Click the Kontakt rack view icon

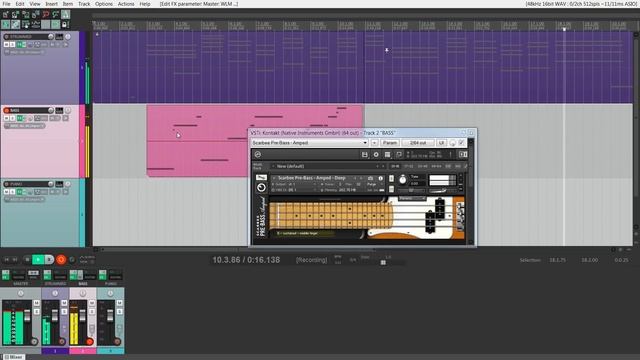click(x=387, y=155)
